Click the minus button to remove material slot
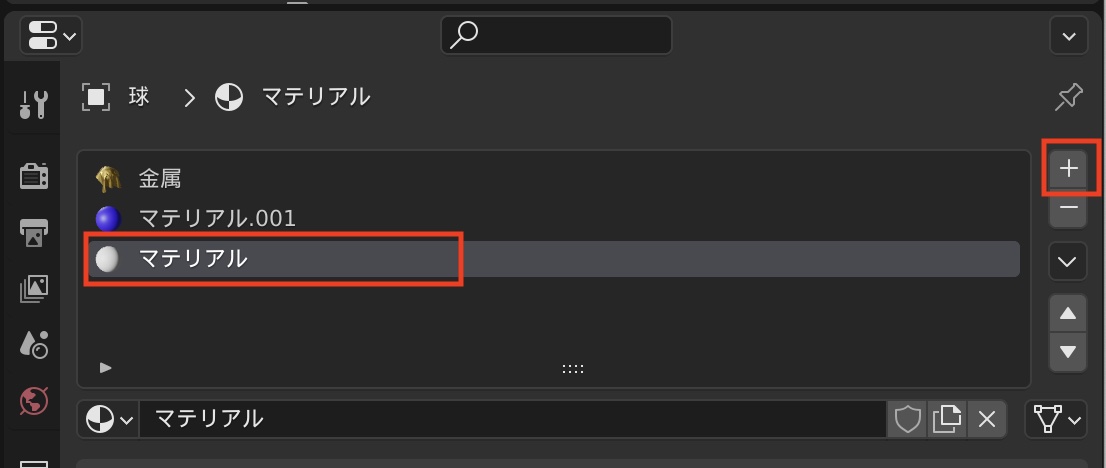 pyautogui.click(x=1068, y=208)
